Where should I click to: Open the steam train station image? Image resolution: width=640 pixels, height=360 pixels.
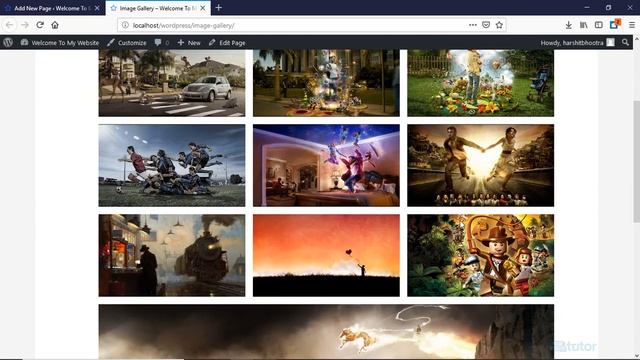pos(172,256)
